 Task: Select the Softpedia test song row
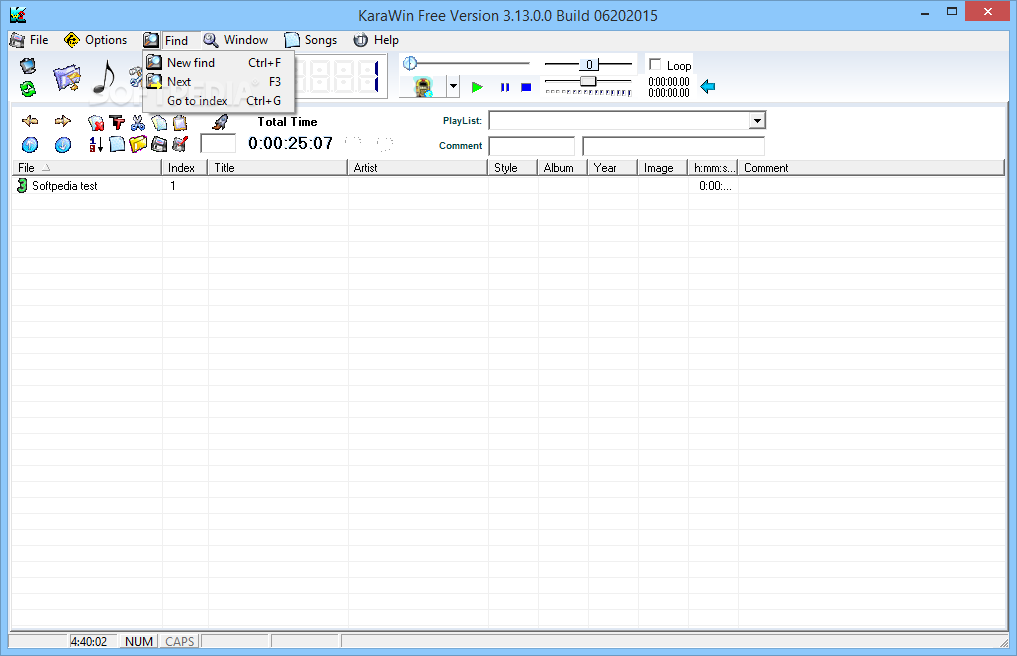(508, 186)
